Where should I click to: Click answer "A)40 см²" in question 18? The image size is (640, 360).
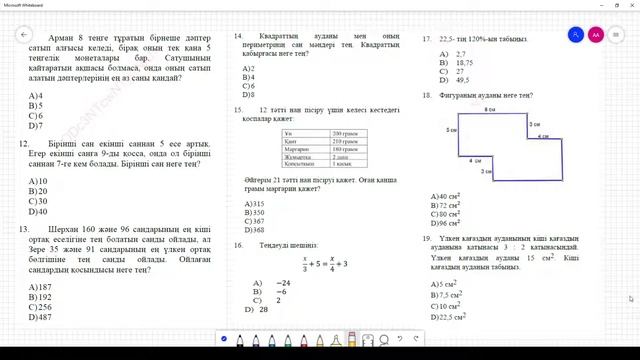(x=445, y=196)
